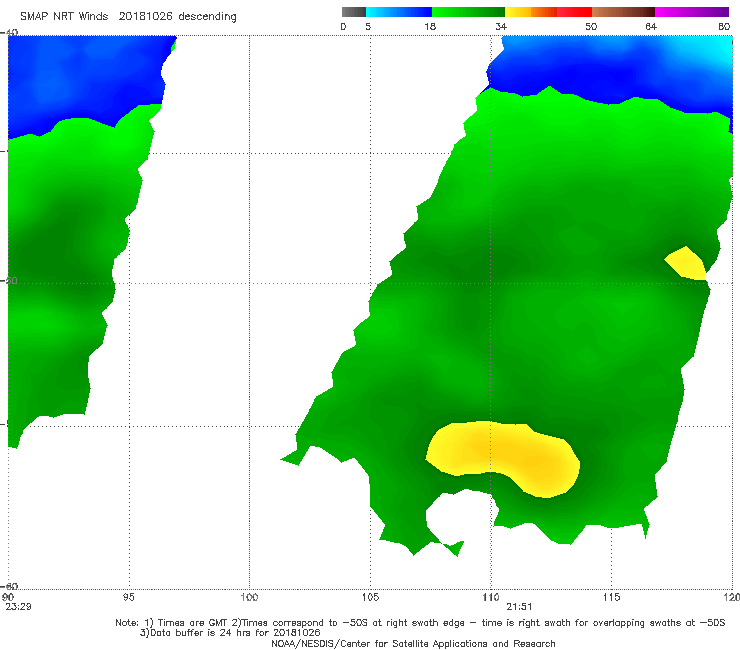Click the longitude label '115'

point(612,597)
